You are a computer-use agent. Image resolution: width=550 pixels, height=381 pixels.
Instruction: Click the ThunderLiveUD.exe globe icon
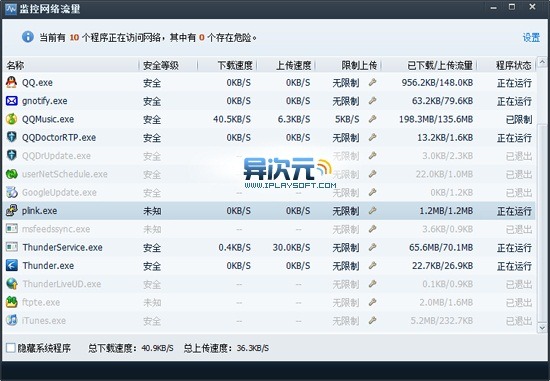12,283
